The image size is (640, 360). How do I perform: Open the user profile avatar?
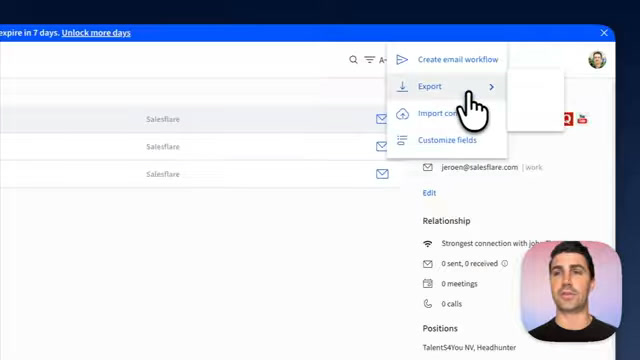coord(597,60)
